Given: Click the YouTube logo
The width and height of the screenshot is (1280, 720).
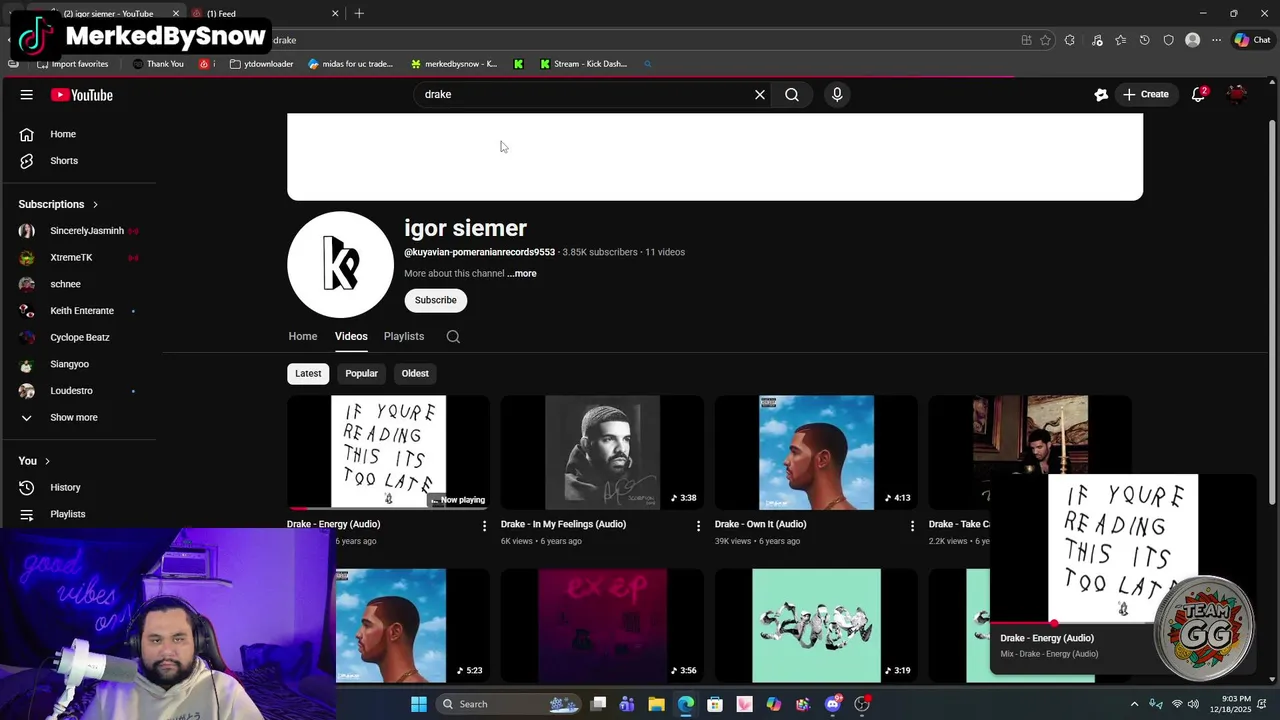Looking at the screenshot, I should (82, 95).
